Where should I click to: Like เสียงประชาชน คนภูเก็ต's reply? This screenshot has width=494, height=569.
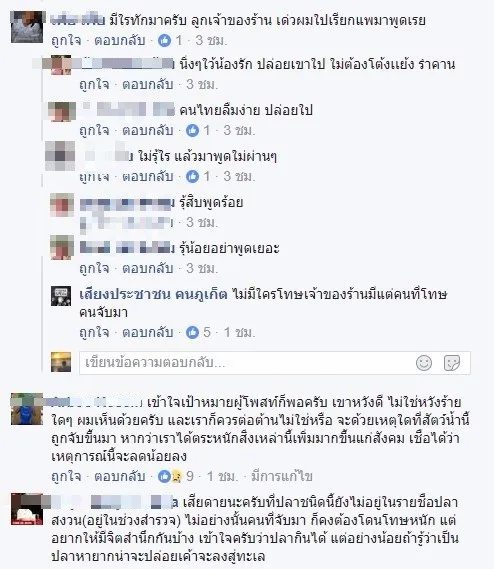tap(94, 332)
